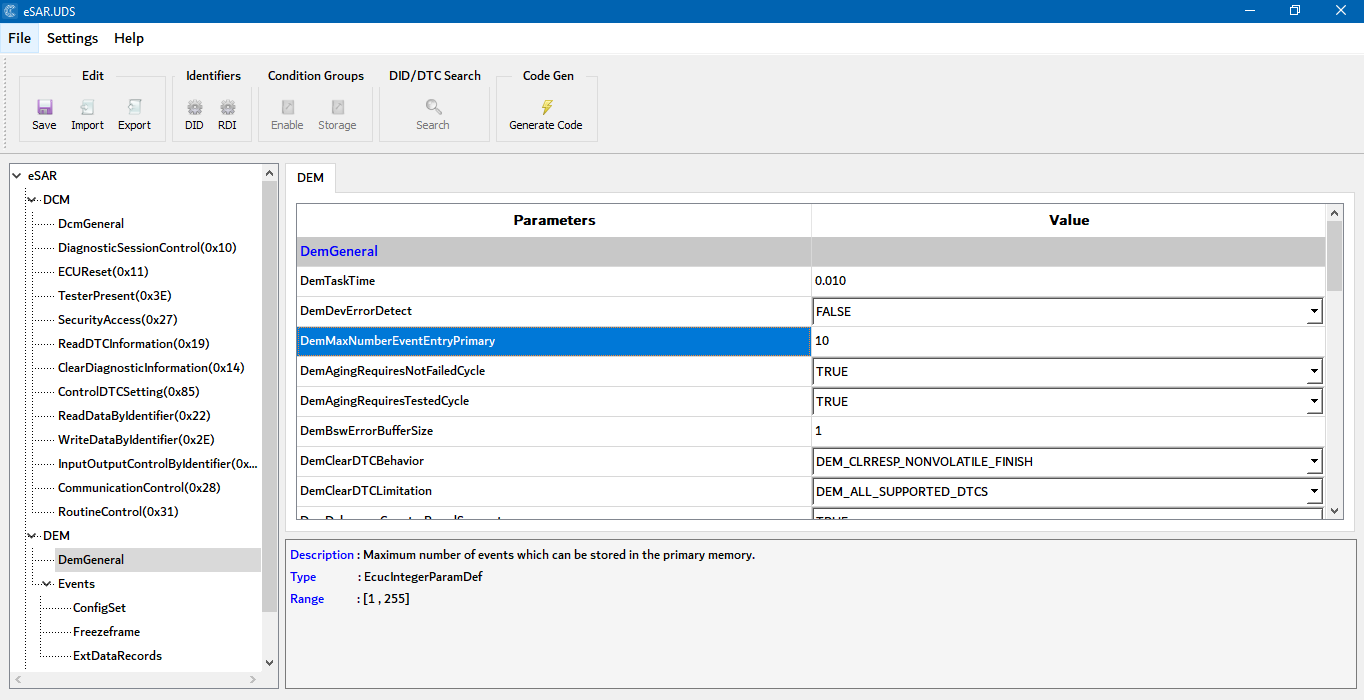Click the Enable condition group icon
The image size is (1364, 700).
point(287,107)
